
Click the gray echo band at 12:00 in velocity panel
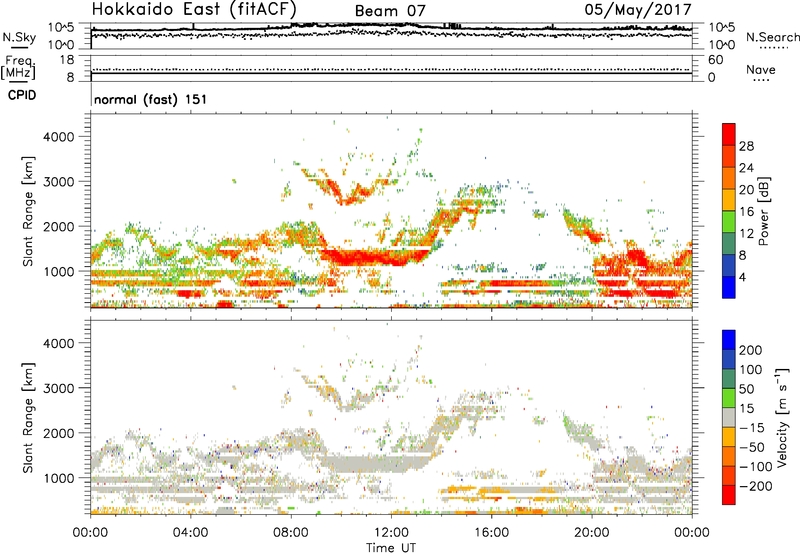pos(391,463)
